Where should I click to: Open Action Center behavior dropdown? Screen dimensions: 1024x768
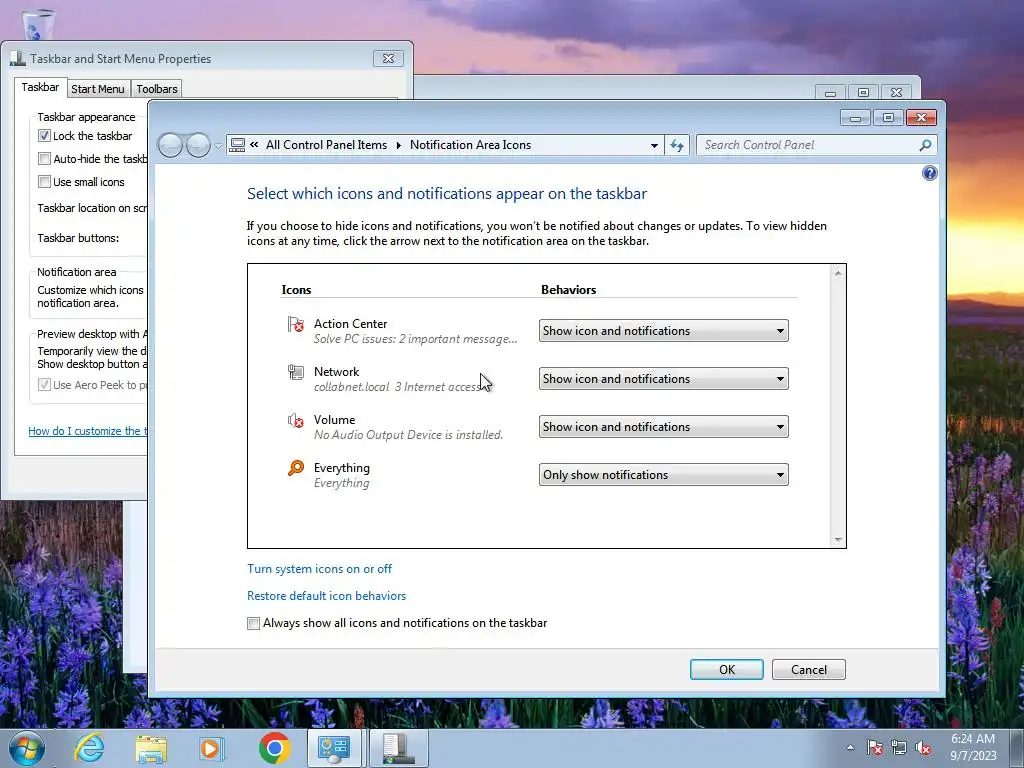664,330
